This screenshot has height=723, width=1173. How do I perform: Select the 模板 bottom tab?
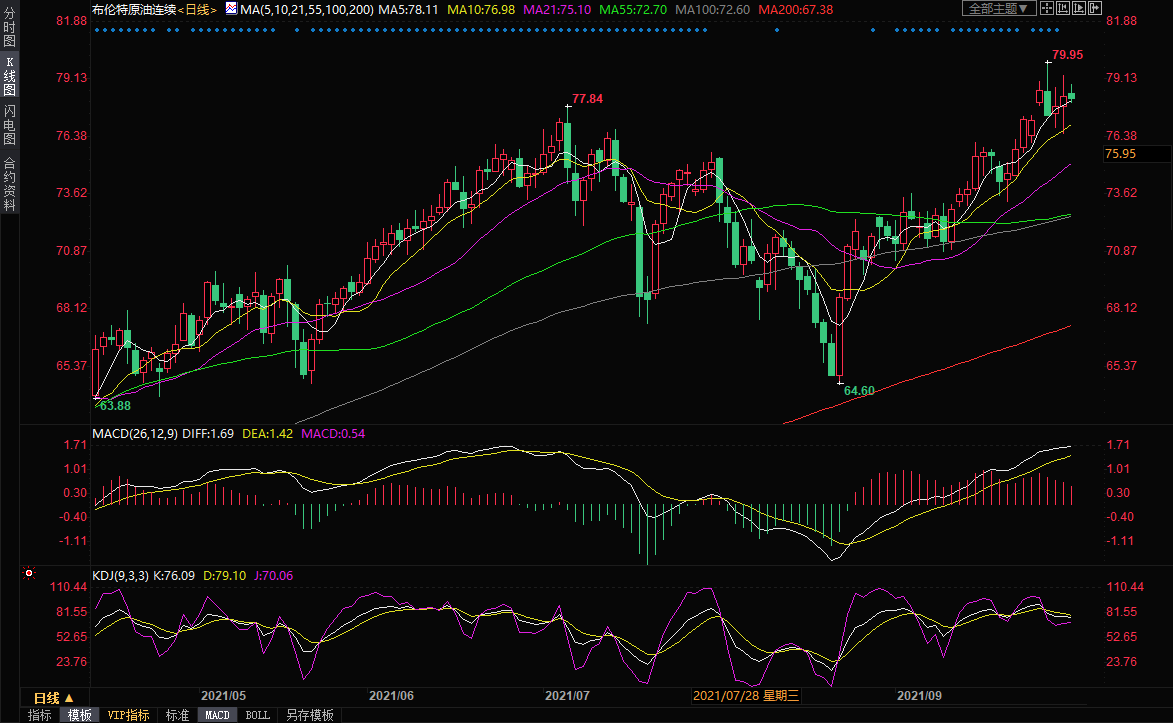click(x=80, y=715)
